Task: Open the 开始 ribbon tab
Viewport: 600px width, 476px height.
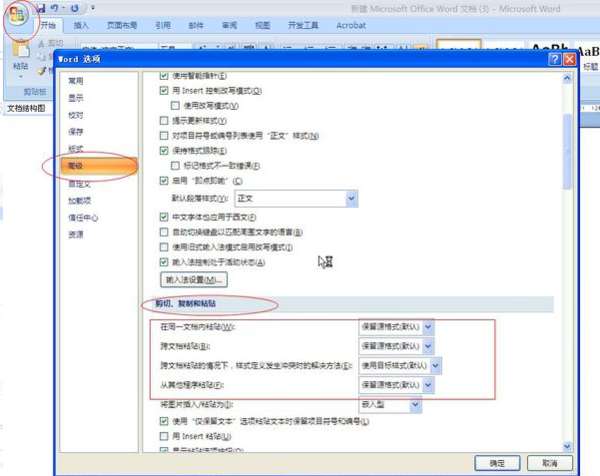Action: pos(48,26)
